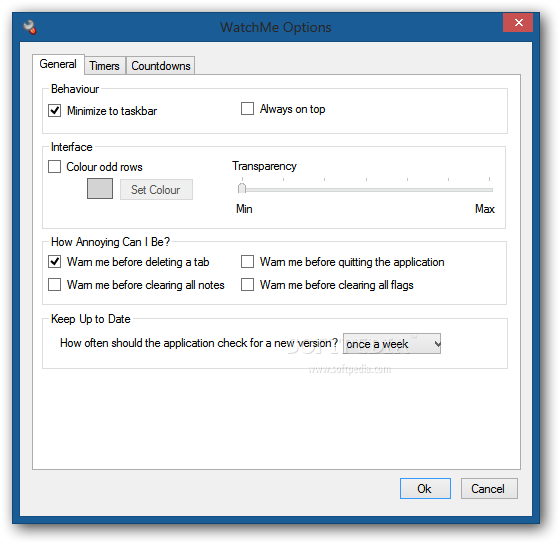
Task: Click the new version check question text
Action: [x=199, y=343]
